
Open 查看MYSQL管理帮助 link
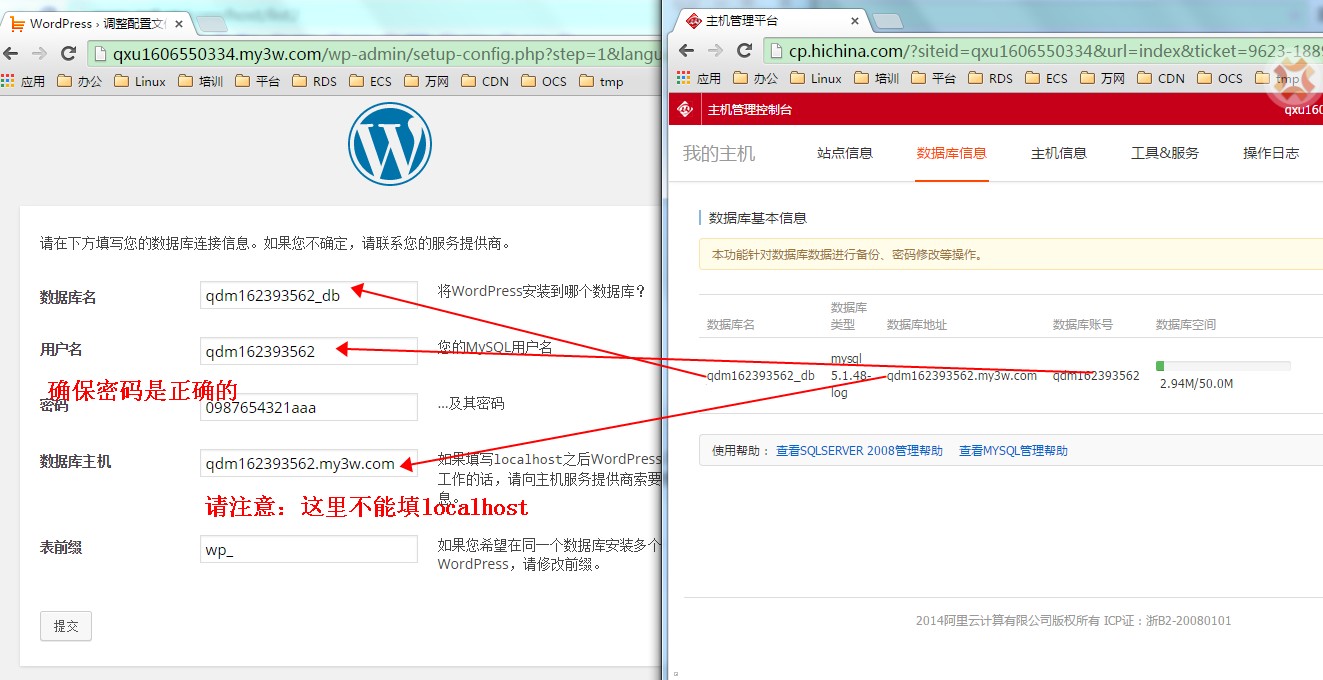click(1013, 451)
